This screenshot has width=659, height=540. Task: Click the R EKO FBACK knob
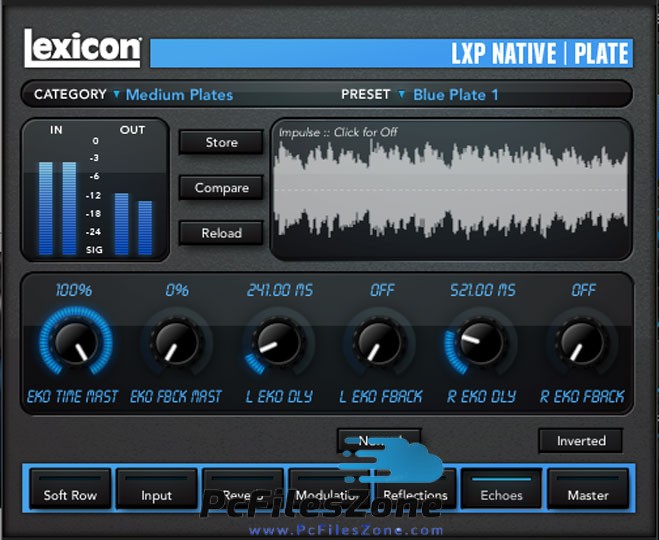pos(581,343)
